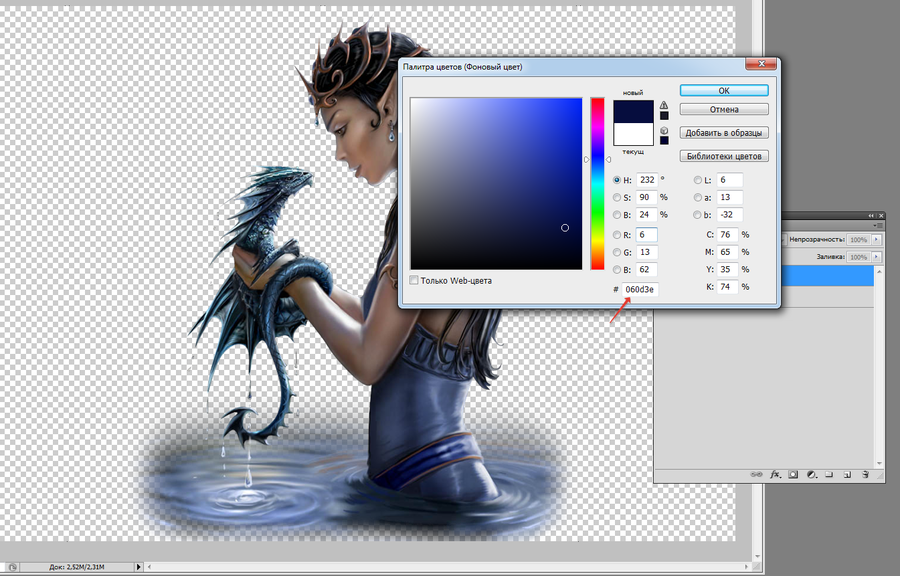Viewport: 900px width, 576px height.
Task: Click the Отмена cancel button
Action: point(724,109)
